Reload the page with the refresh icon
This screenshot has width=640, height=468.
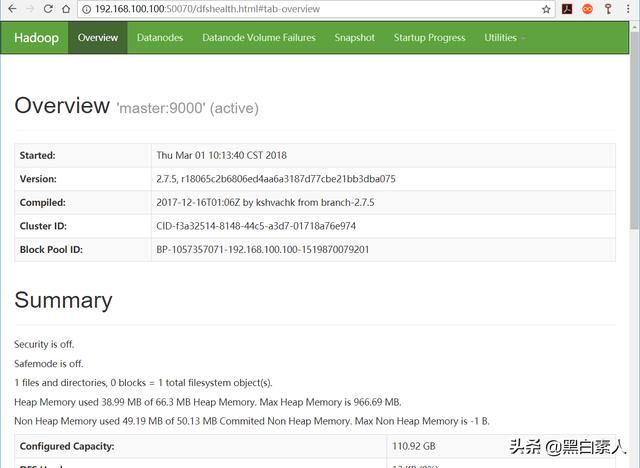(47, 9)
